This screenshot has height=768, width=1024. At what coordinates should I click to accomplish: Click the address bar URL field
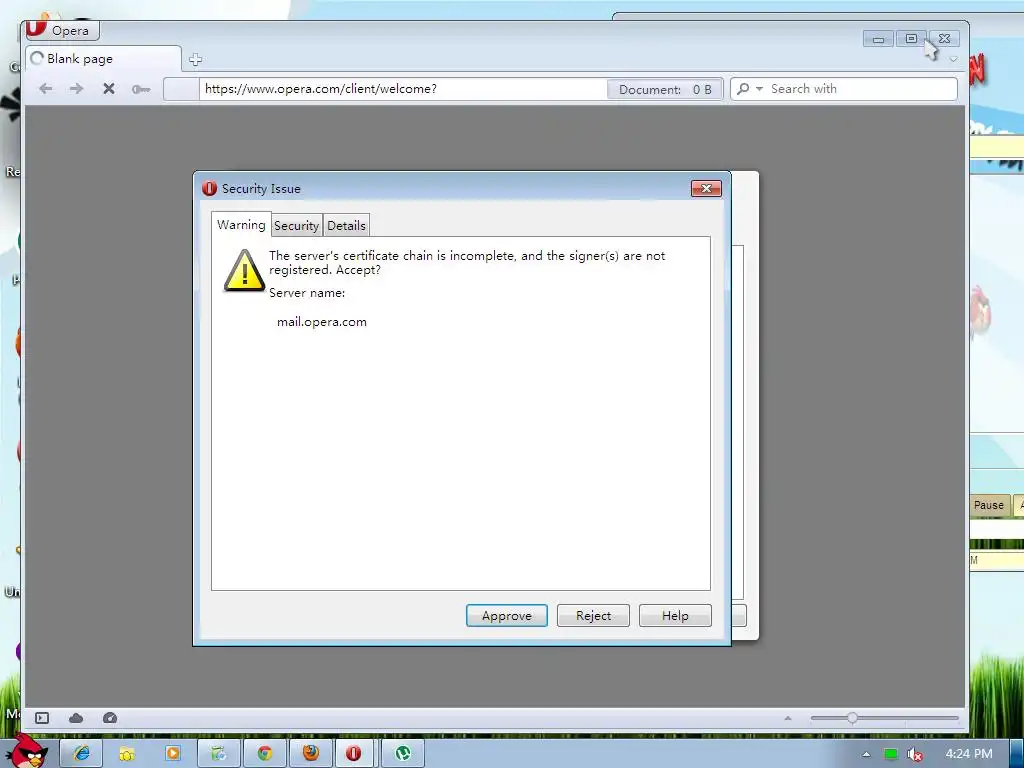[403, 89]
